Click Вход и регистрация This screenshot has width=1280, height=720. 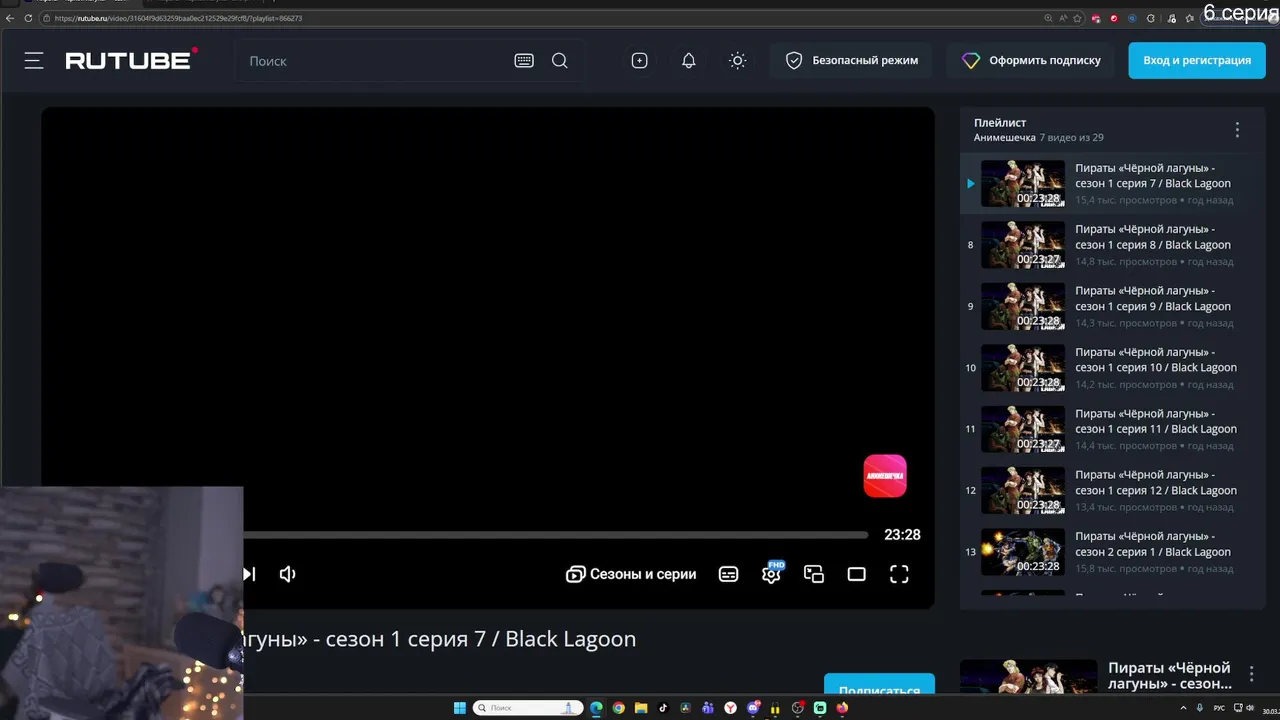pos(1197,61)
